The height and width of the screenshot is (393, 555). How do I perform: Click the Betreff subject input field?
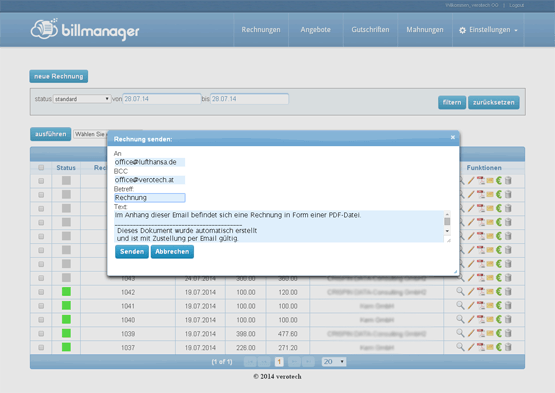click(x=150, y=198)
